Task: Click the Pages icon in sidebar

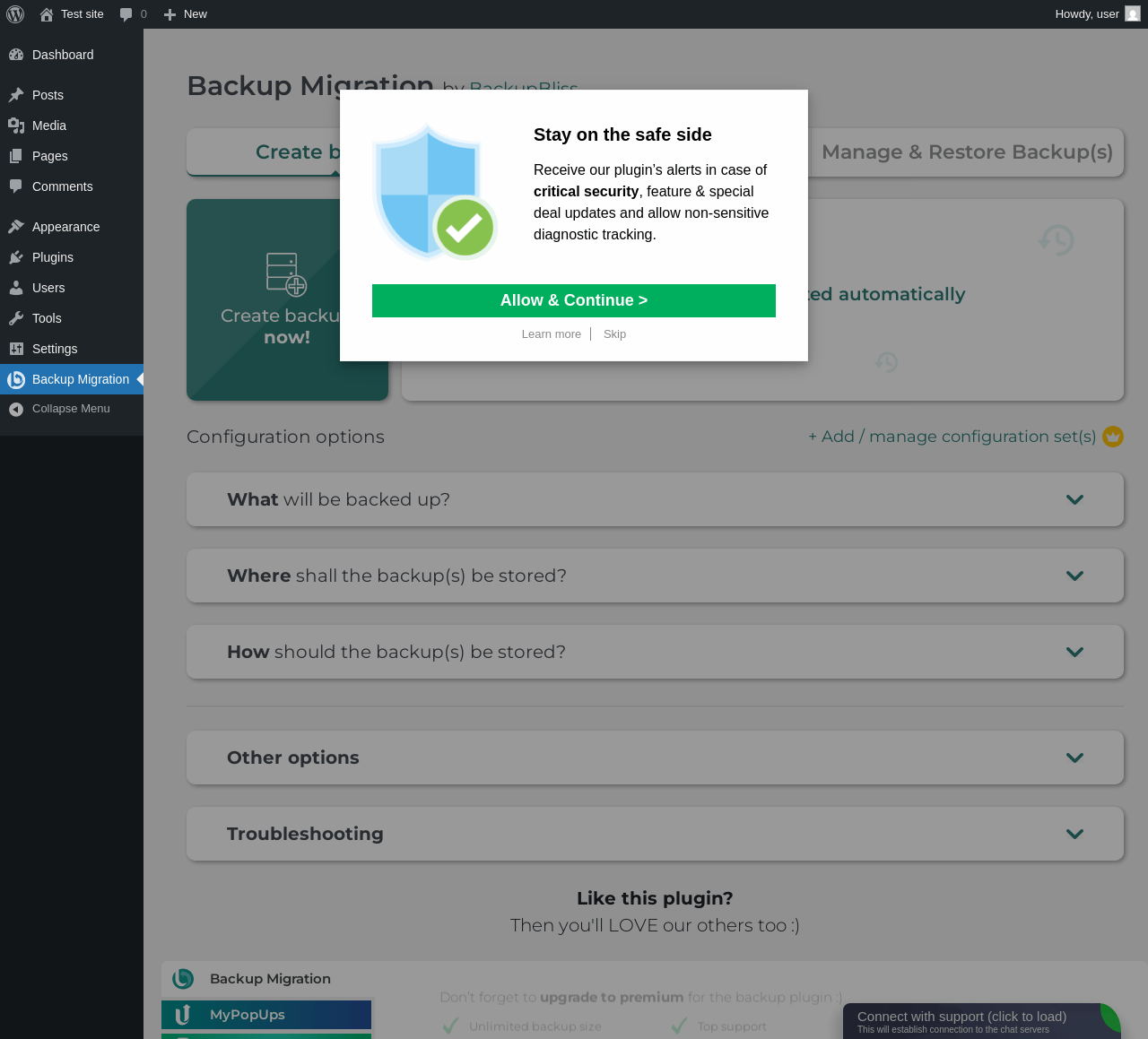Action: 16,156
